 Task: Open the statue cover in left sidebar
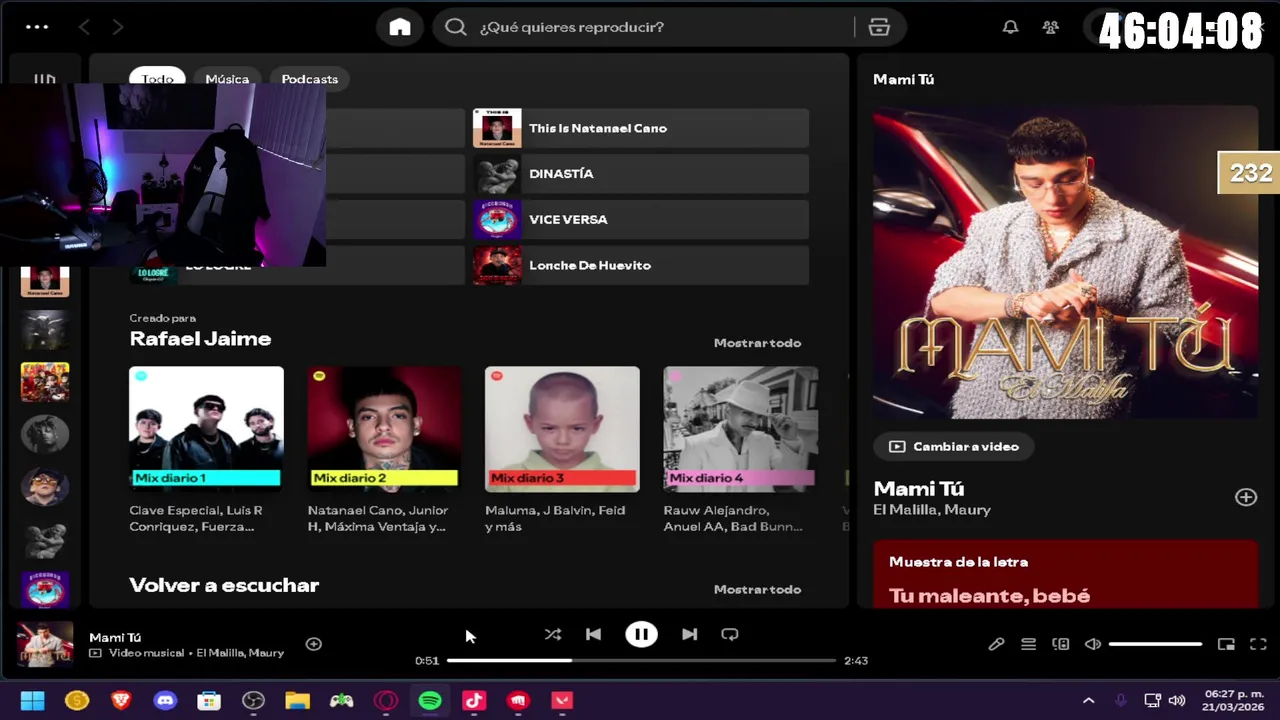click(45, 538)
